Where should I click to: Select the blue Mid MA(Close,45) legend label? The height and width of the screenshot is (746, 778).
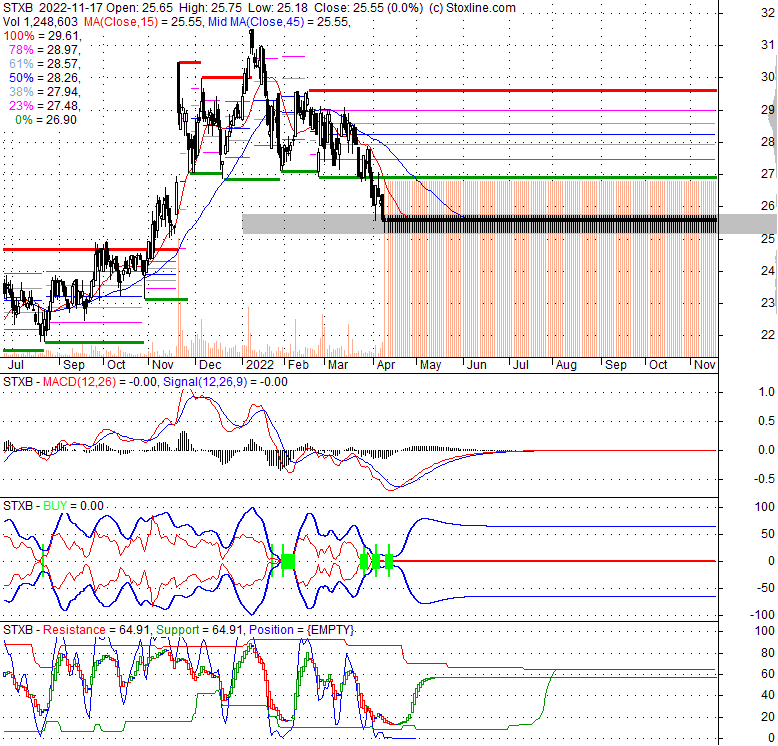[256, 22]
